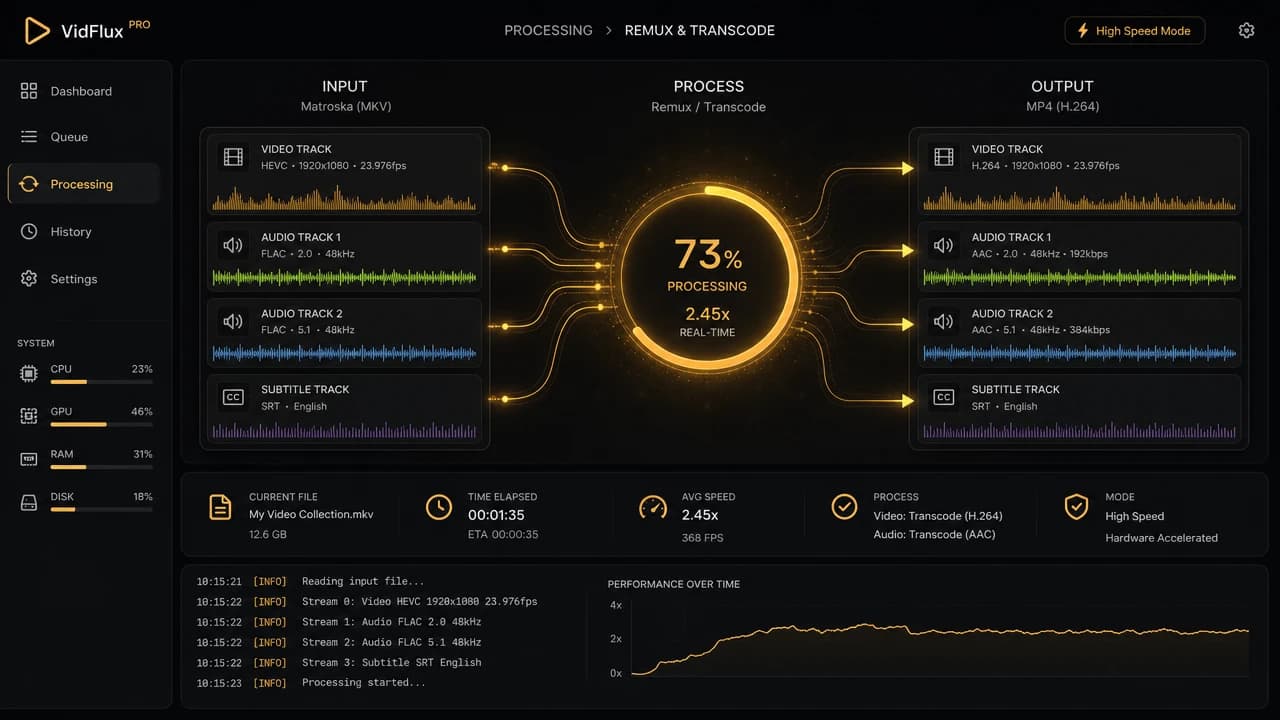Click the process checkmark circle icon

click(x=845, y=507)
